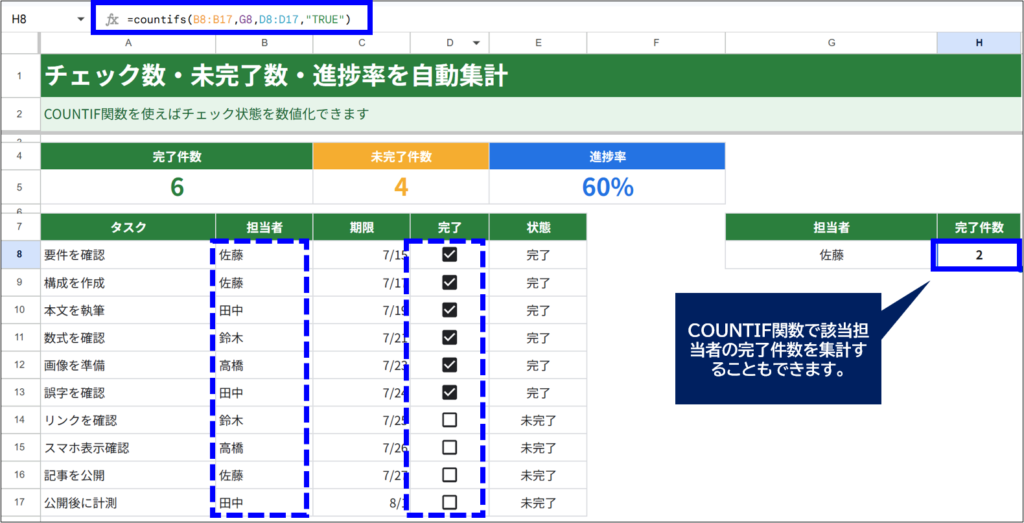The image size is (1024, 523).
Task: Select the task cell 本文を執筆
Action: (x=128, y=309)
